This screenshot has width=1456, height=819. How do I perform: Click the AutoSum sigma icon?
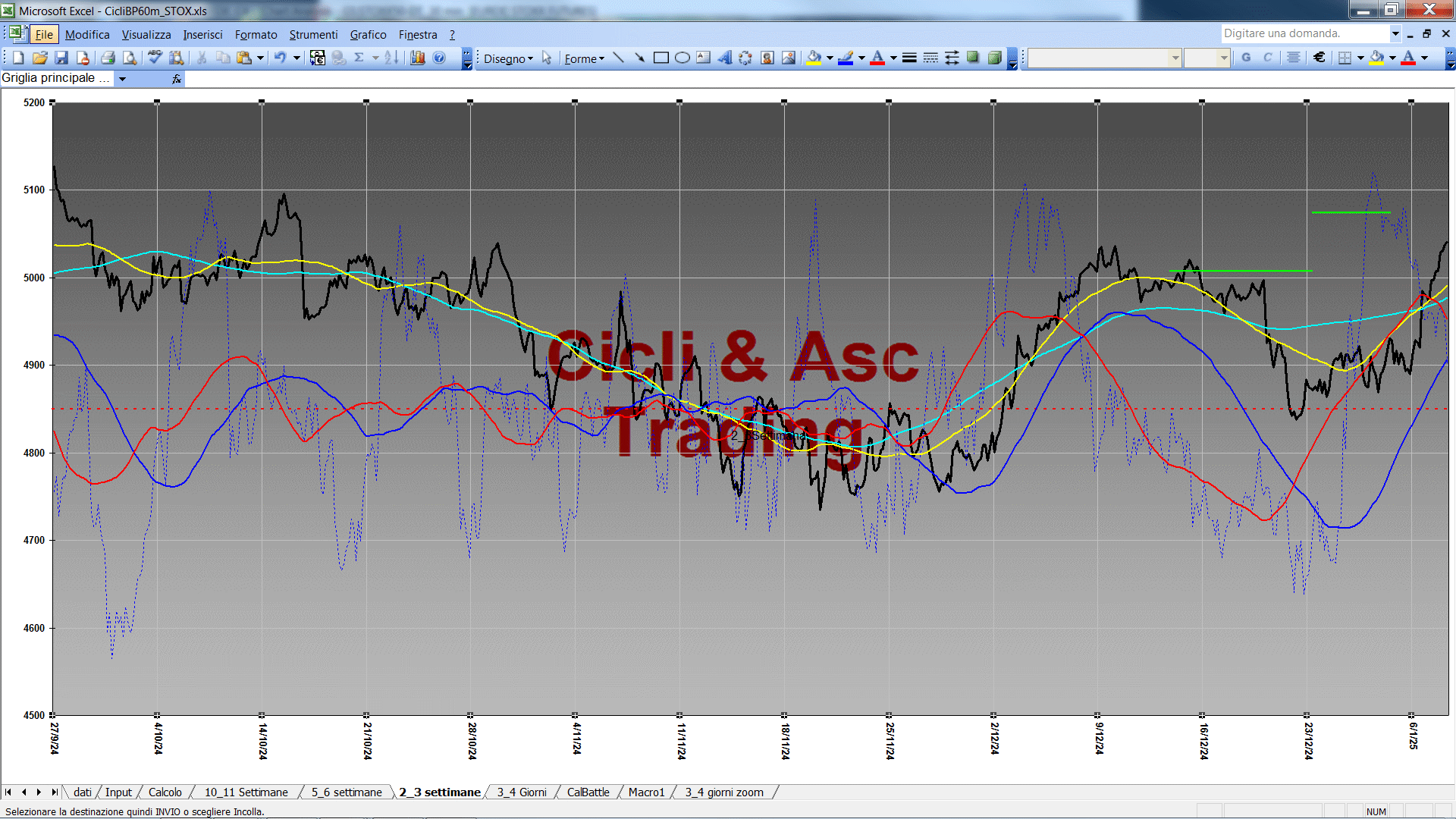[359, 58]
